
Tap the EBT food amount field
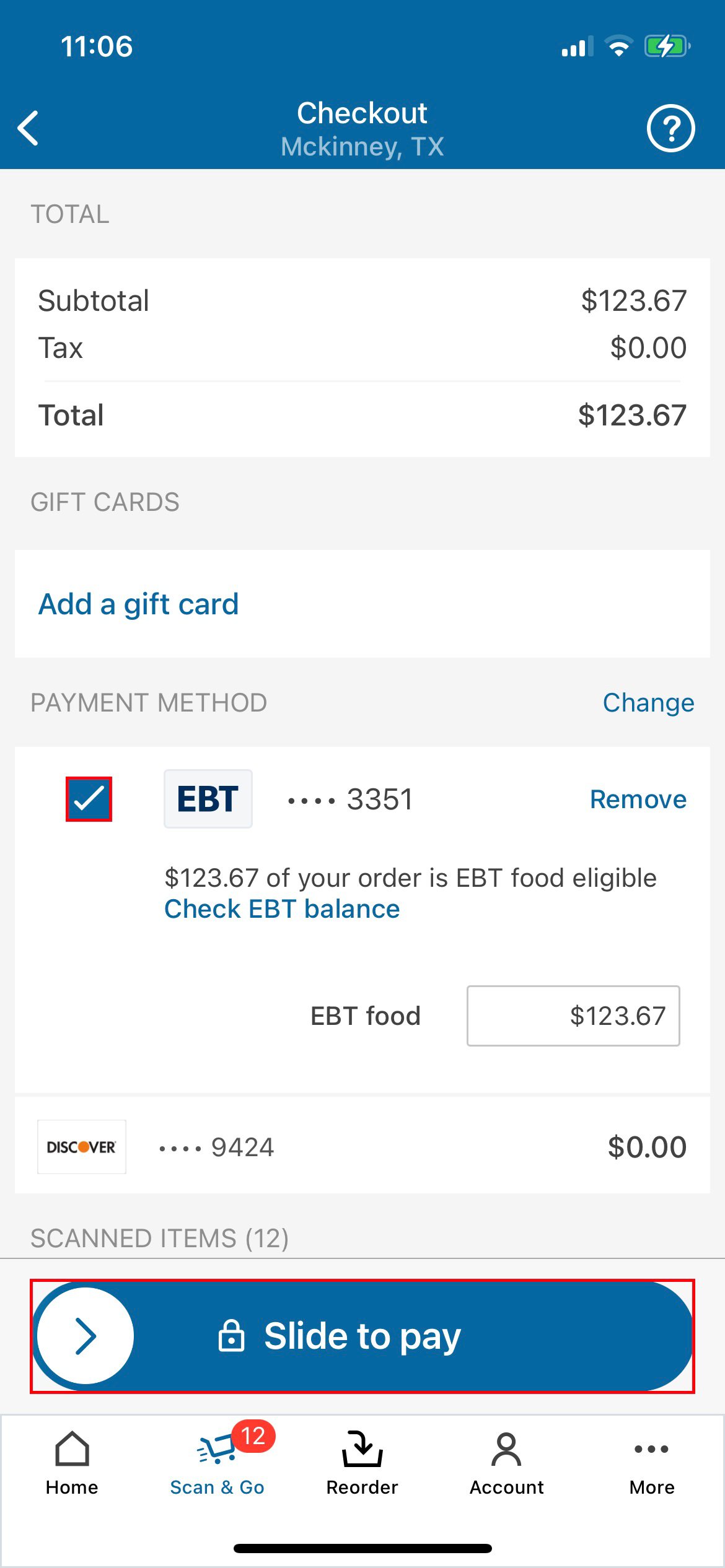pyautogui.click(x=573, y=1016)
